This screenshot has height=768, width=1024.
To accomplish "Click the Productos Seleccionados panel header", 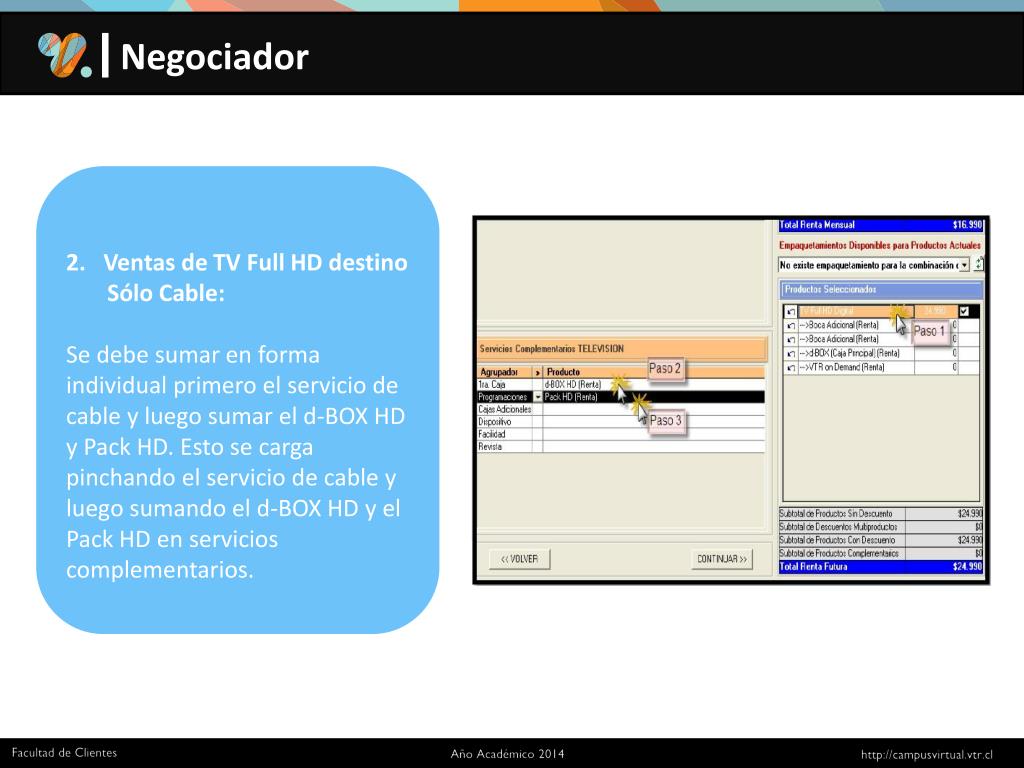I will 881,289.
